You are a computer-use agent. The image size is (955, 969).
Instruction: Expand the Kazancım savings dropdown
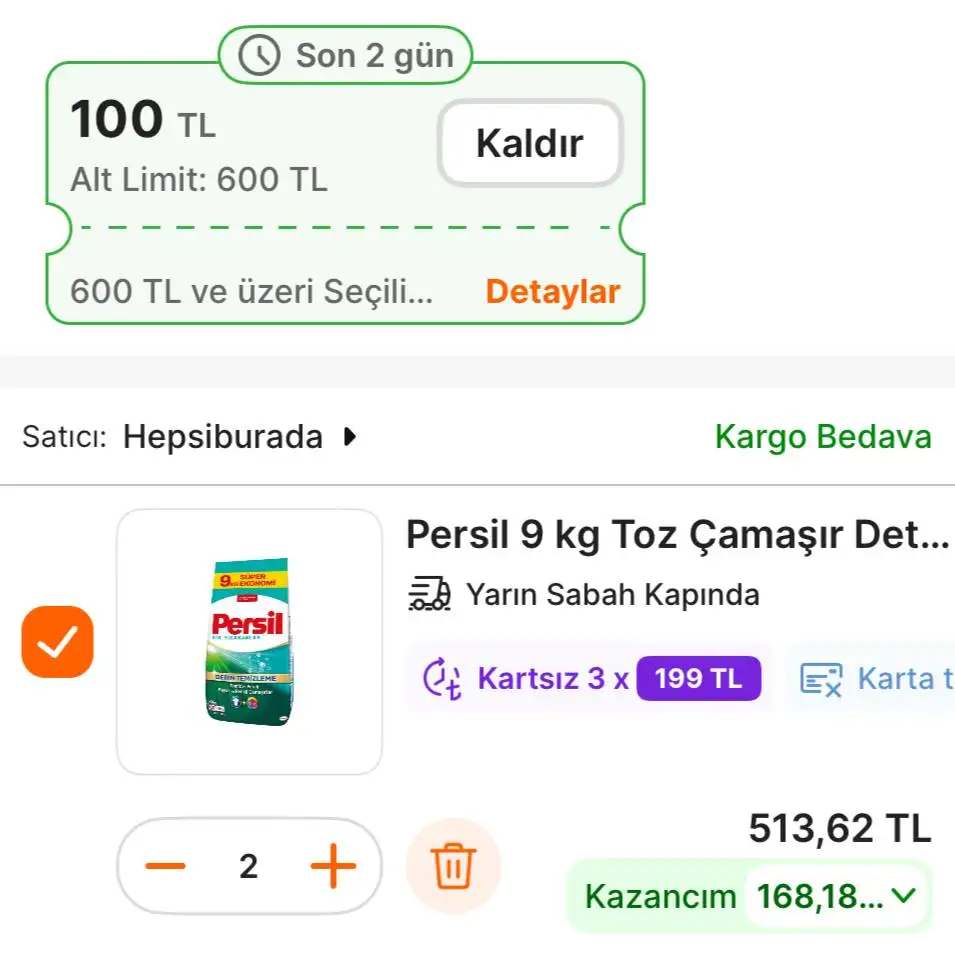pyautogui.click(x=903, y=896)
